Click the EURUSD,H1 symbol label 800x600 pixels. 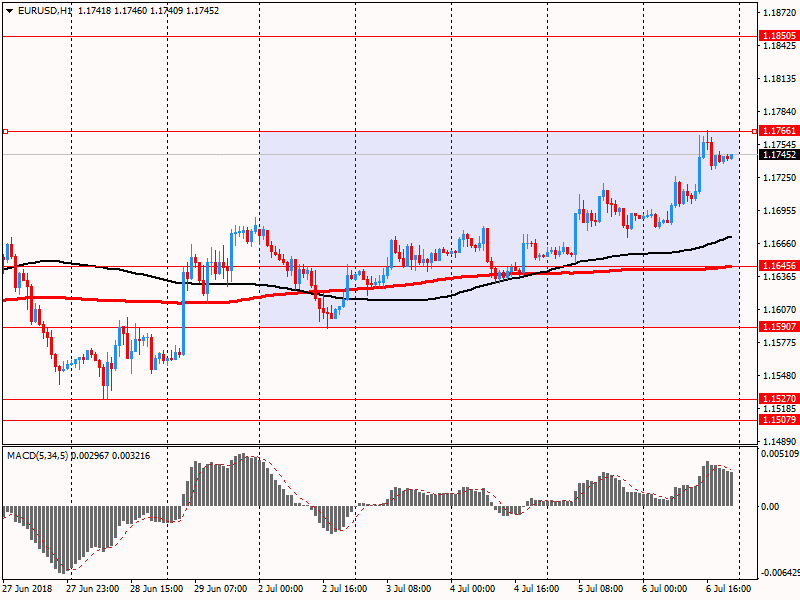tap(45, 10)
